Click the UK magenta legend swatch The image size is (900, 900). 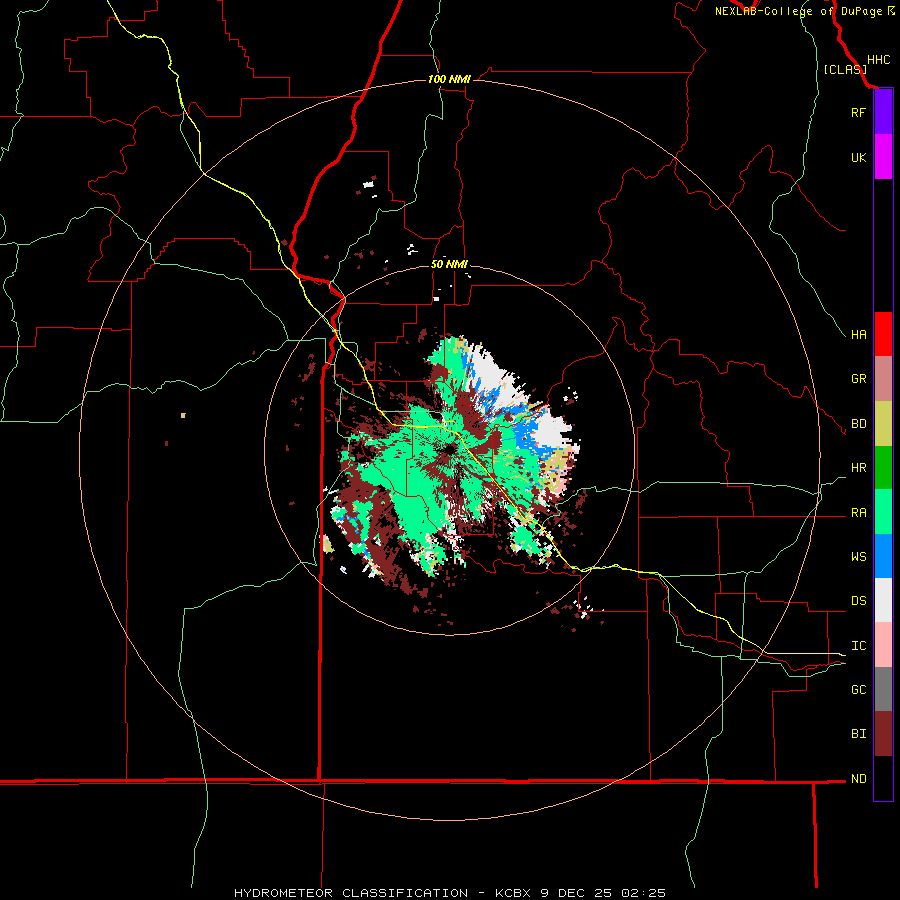tap(883, 156)
